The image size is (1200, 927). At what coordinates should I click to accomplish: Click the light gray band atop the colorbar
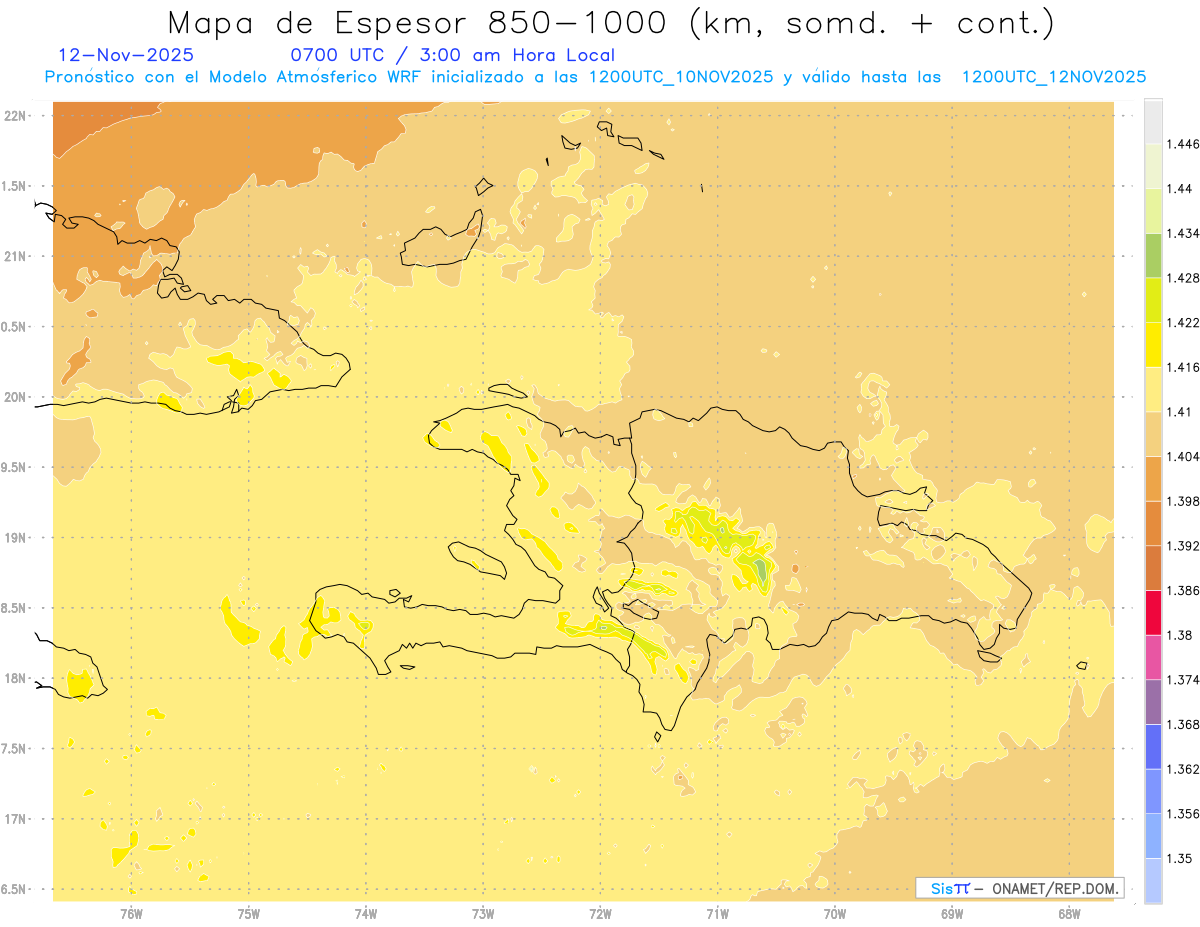(x=1153, y=121)
